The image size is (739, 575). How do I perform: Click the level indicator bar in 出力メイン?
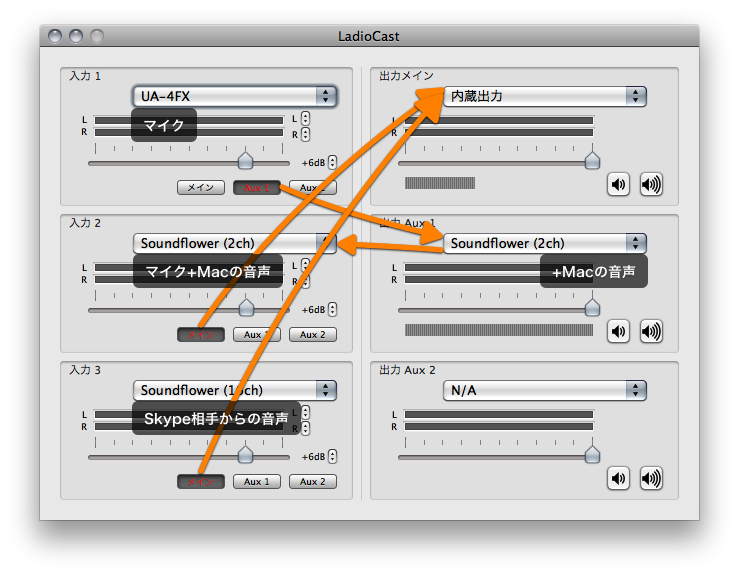tap(440, 183)
